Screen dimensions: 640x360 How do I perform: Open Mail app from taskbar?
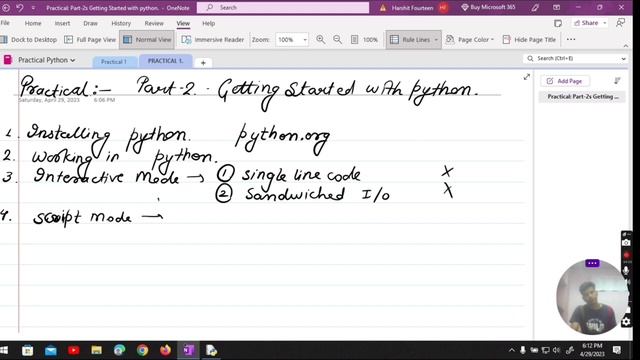pyautogui.click(x=51, y=350)
